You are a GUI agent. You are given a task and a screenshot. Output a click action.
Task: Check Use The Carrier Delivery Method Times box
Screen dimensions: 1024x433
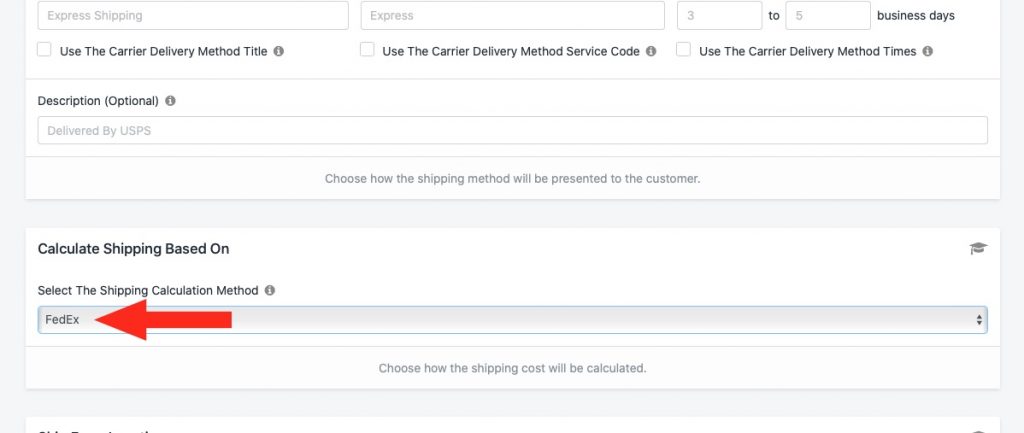click(683, 50)
